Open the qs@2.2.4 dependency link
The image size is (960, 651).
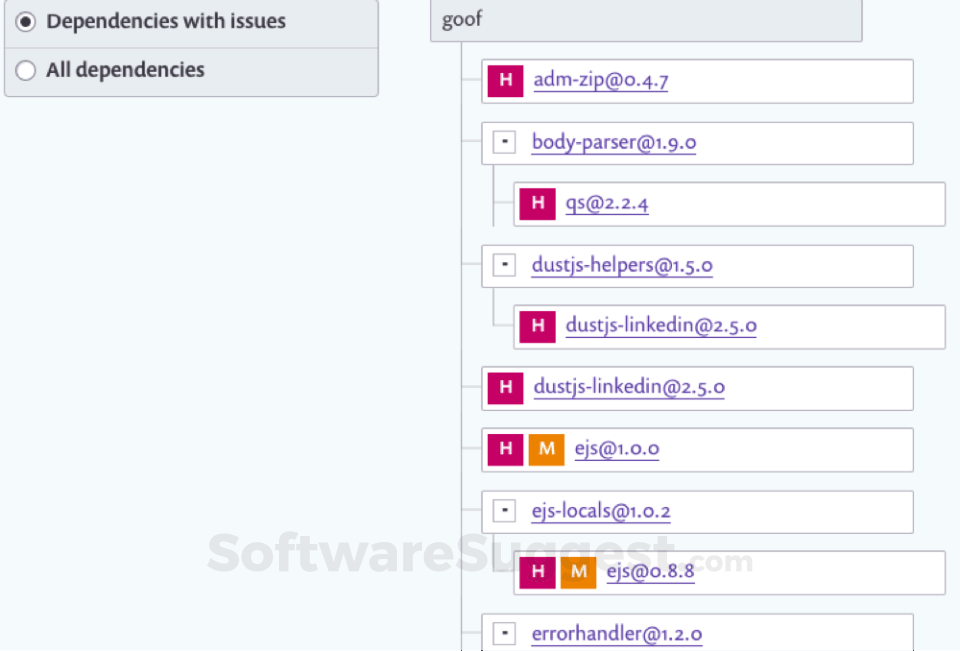(x=607, y=203)
